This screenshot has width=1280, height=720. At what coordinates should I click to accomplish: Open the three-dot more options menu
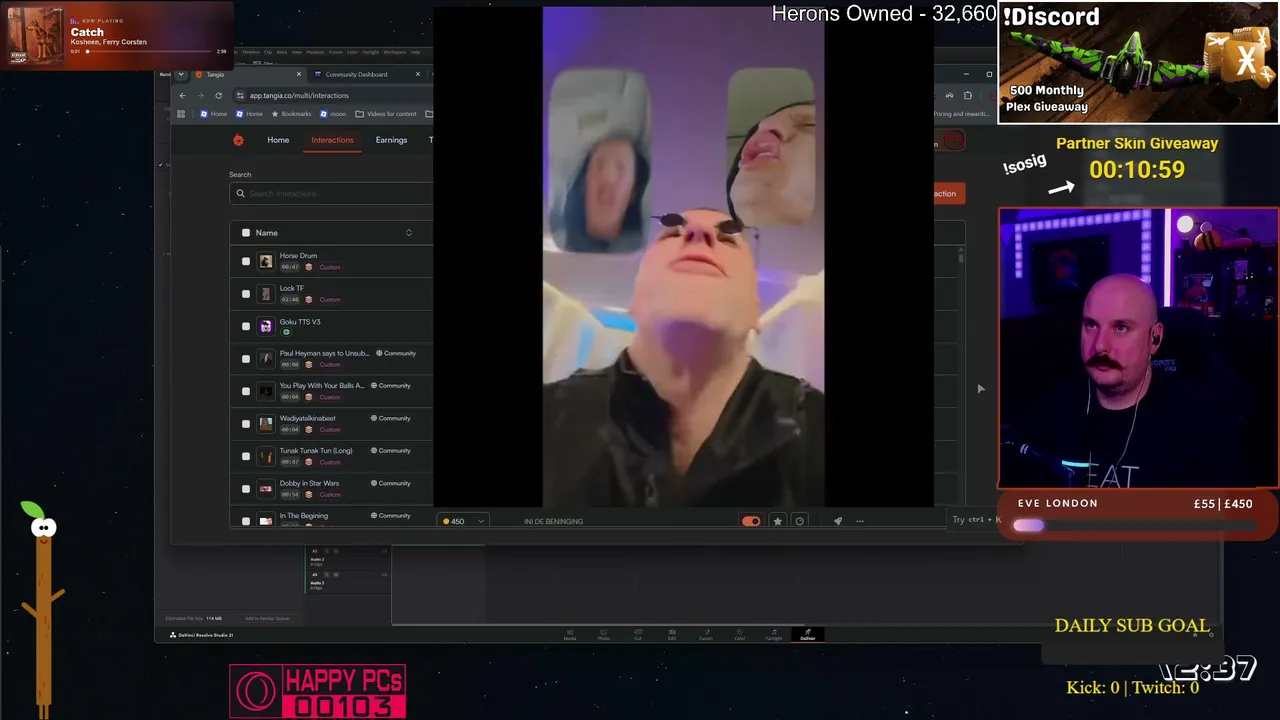click(x=859, y=521)
